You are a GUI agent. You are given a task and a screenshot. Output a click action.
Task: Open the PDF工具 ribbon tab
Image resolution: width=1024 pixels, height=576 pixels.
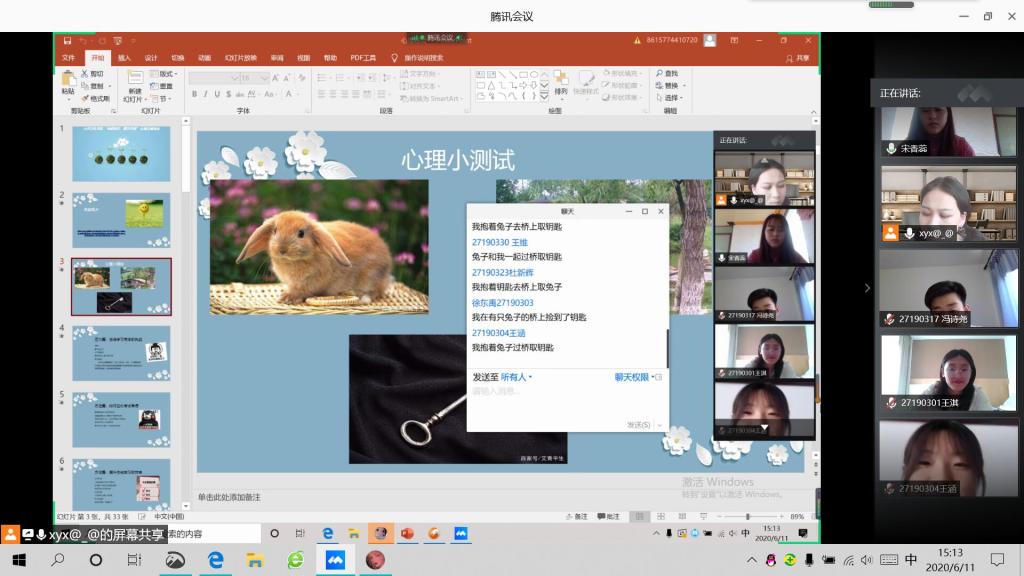point(363,58)
